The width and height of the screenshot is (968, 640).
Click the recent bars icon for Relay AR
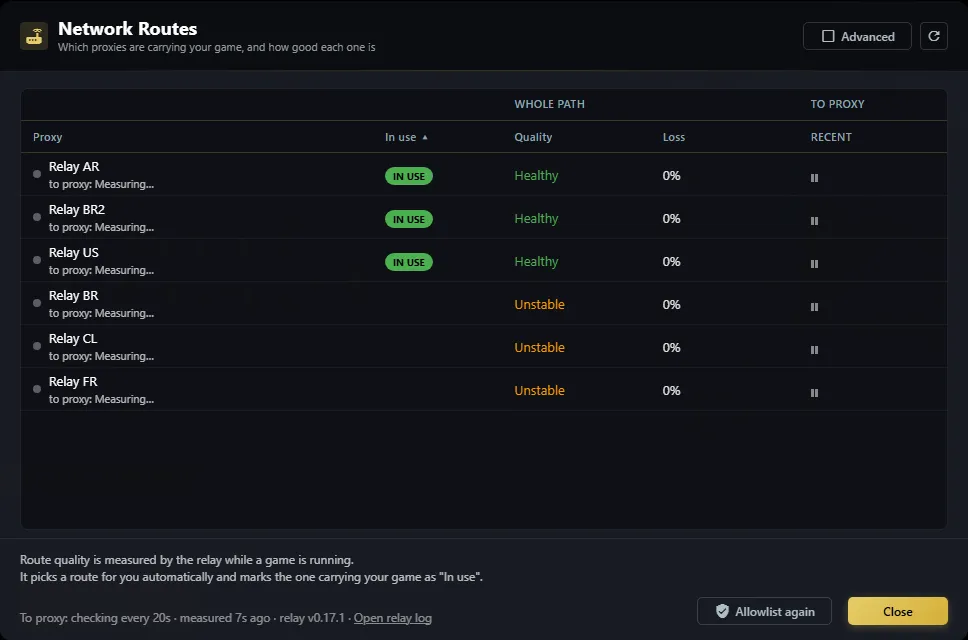[814, 178]
